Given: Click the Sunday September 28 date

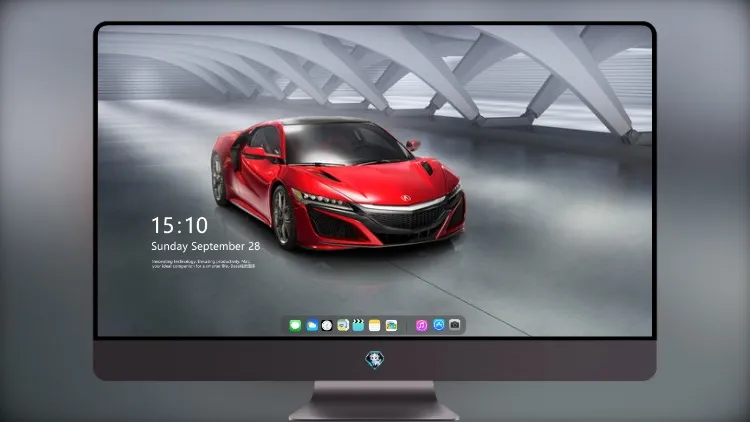Looking at the screenshot, I should [206, 246].
